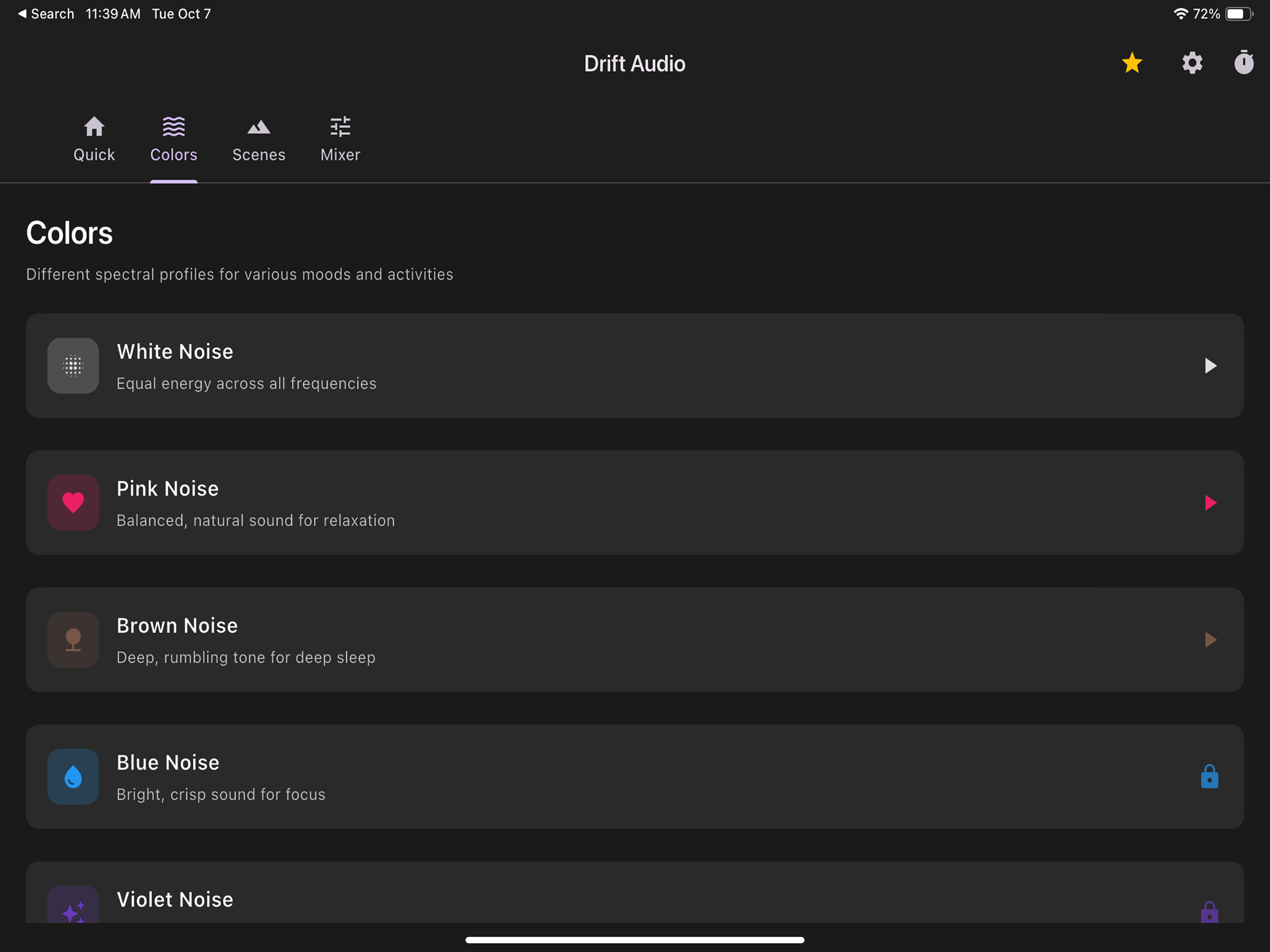Click the battery indicator icon
Viewport: 1270px width, 952px height.
point(1239,14)
